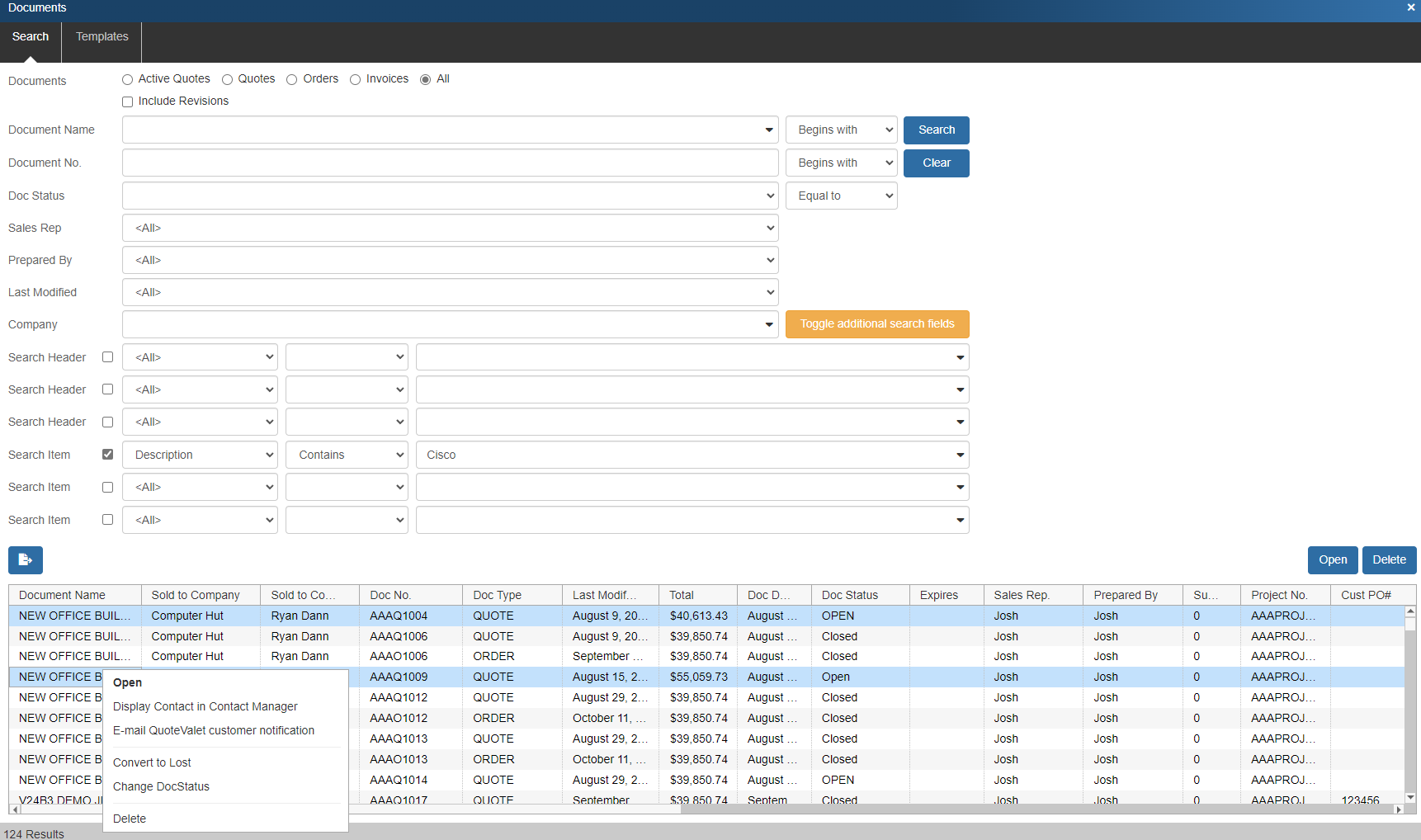Switch to the Templates tab
1421x840 pixels.
(101, 37)
